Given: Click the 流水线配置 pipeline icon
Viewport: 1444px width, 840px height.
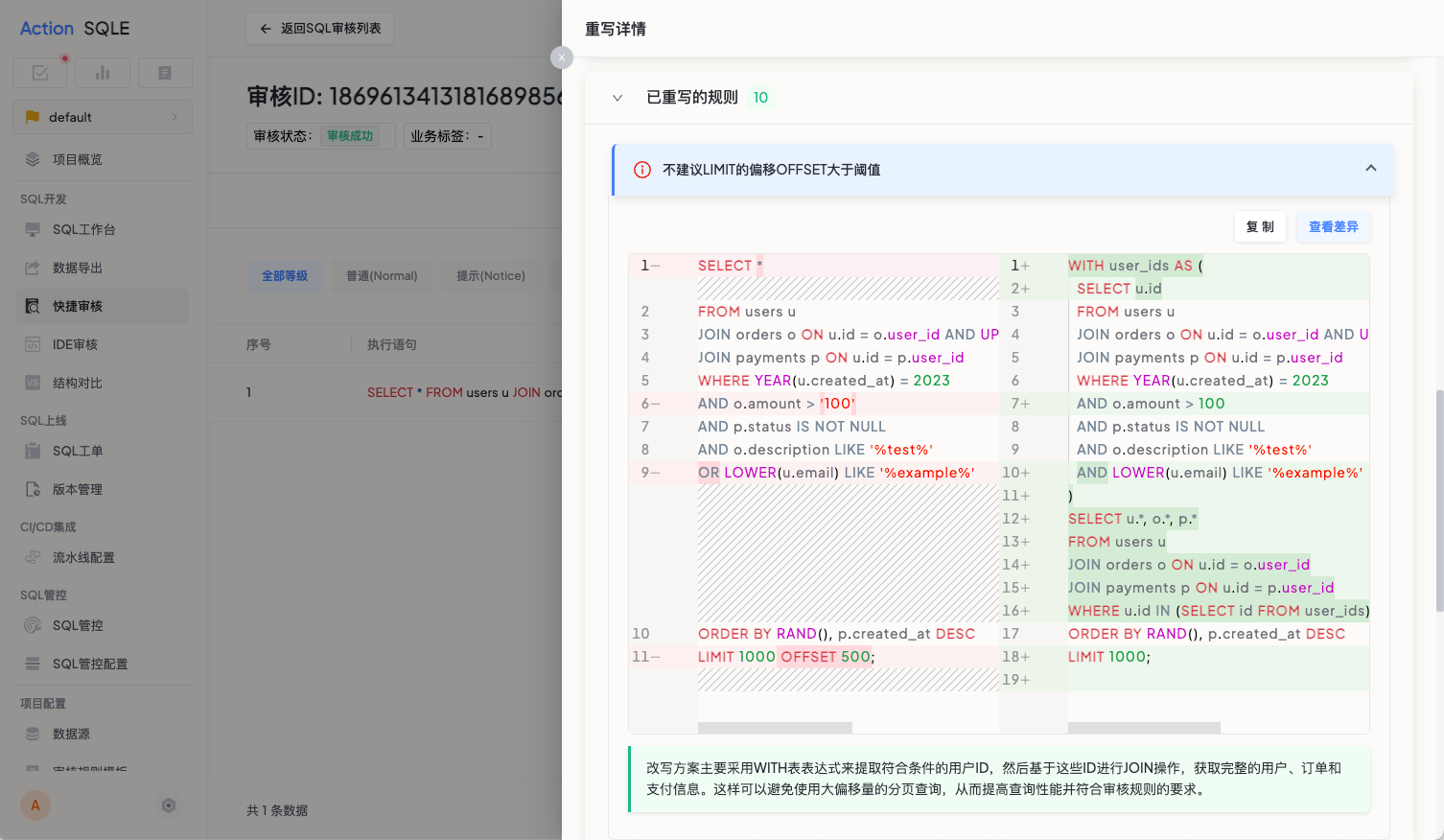Looking at the screenshot, I should [33, 557].
